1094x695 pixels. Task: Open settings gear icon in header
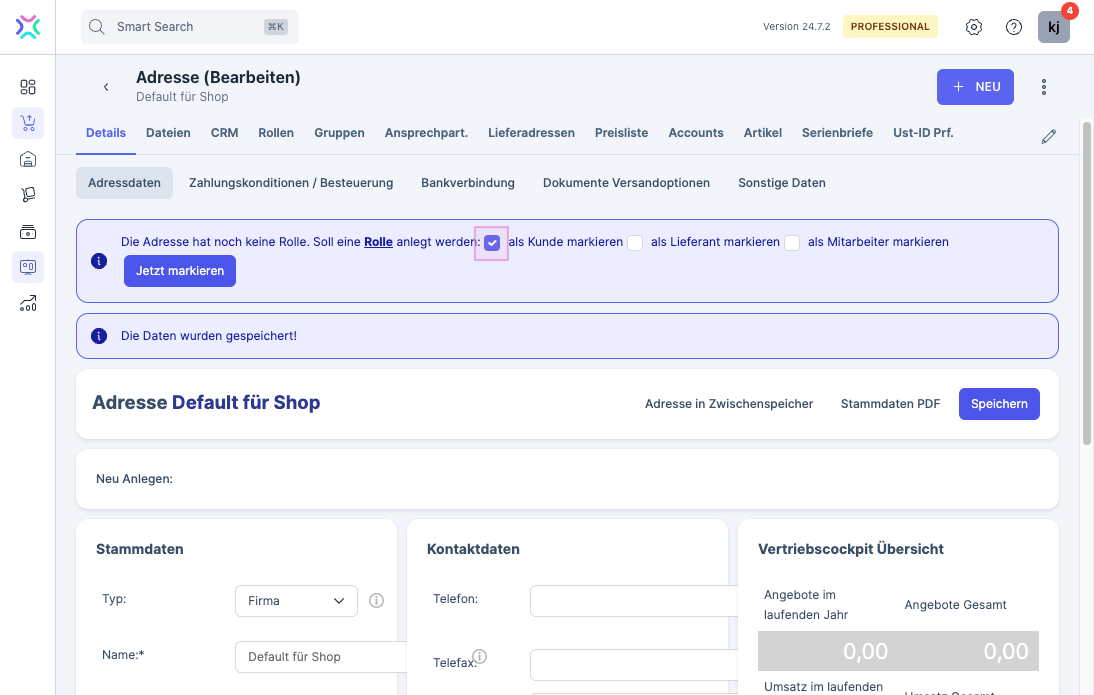point(973,27)
